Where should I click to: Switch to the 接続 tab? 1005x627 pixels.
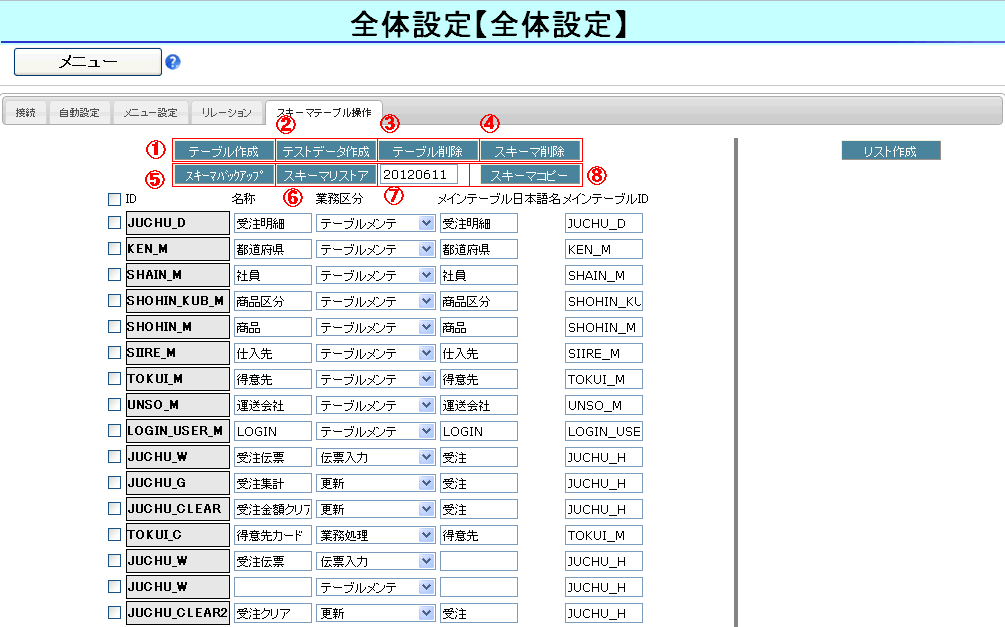point(25,113)
